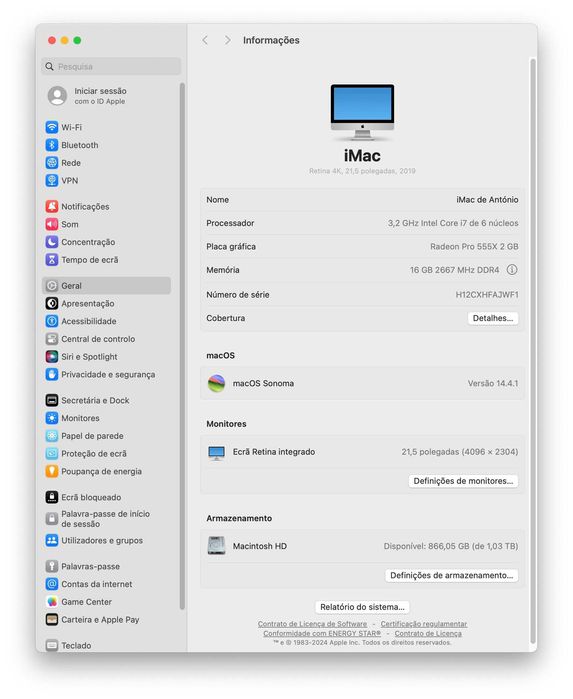Click the 16 GB 2667 MHz DDR4 value
573x699 pixels.
coord(454,270)
